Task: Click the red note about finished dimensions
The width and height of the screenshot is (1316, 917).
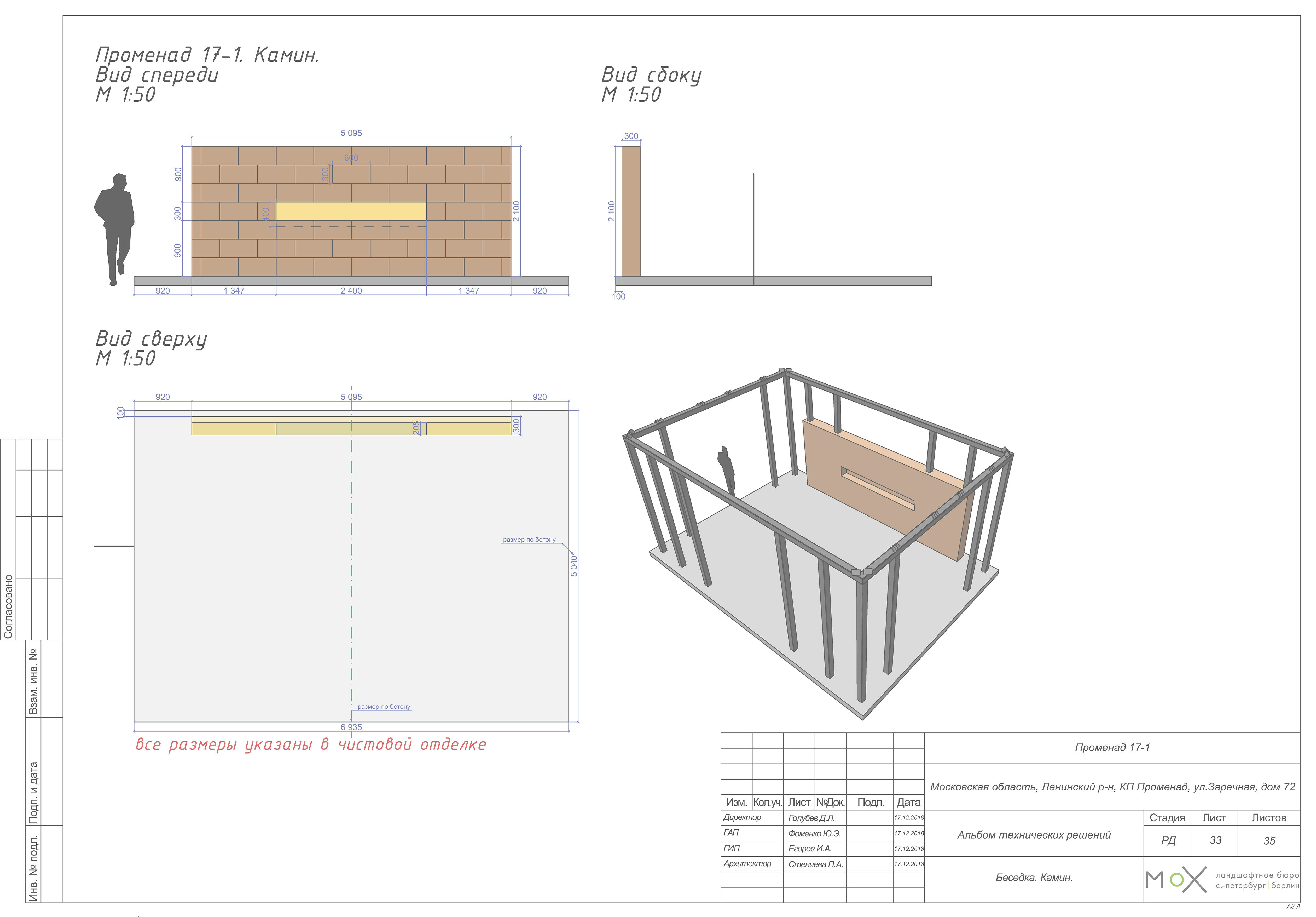Action: tap(310, 744)
